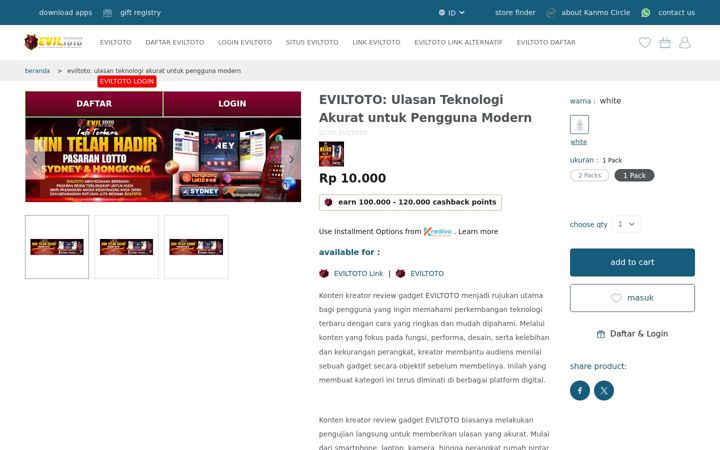The width and height of the screenshot is (720, 450).
Task: Select the first product thumbnail
Action: pos(57,247)
